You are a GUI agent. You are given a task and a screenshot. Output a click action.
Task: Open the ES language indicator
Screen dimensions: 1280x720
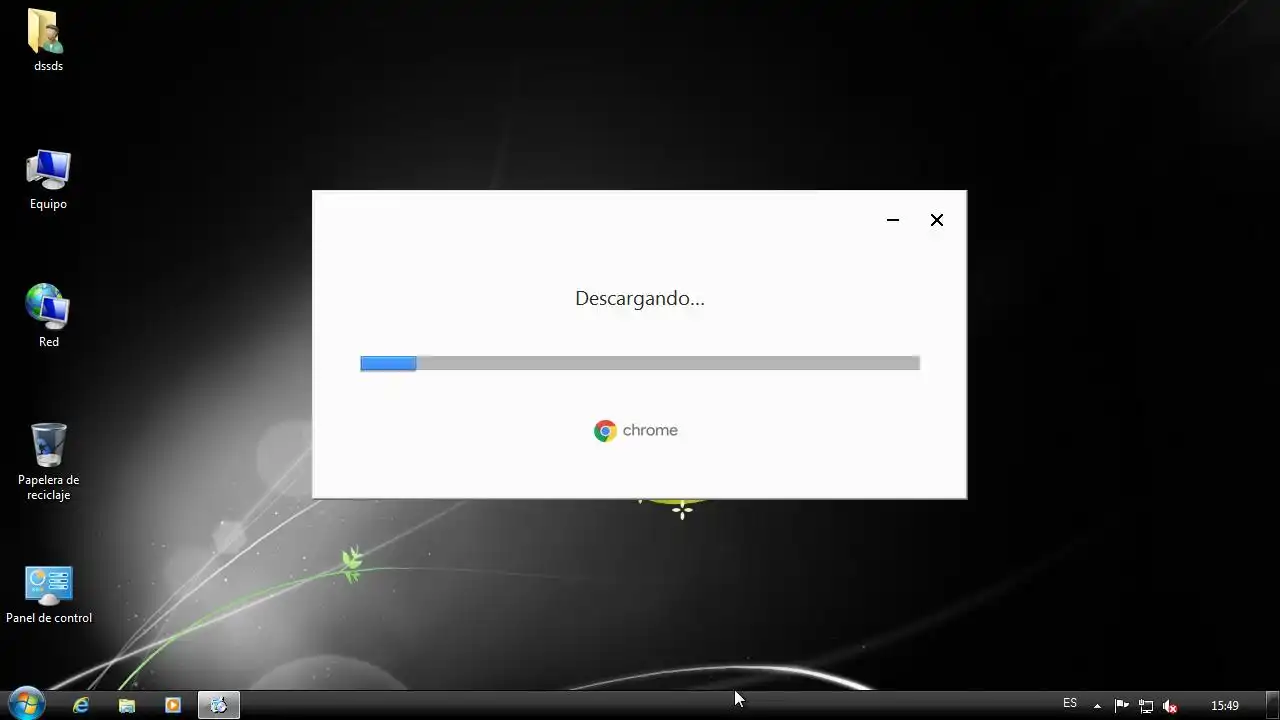tap(1070, 704)
